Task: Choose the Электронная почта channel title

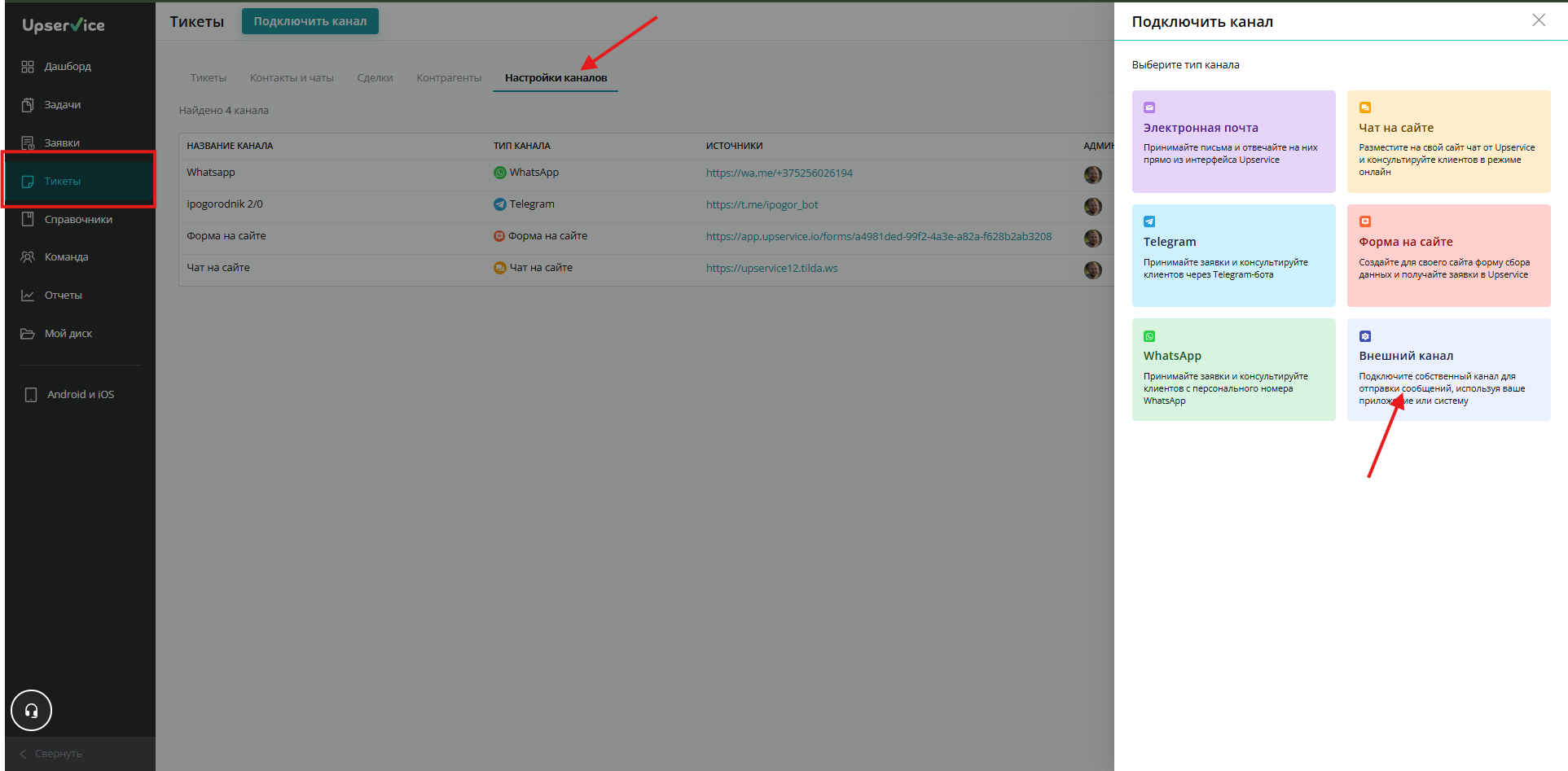Action: (1201, 128)
